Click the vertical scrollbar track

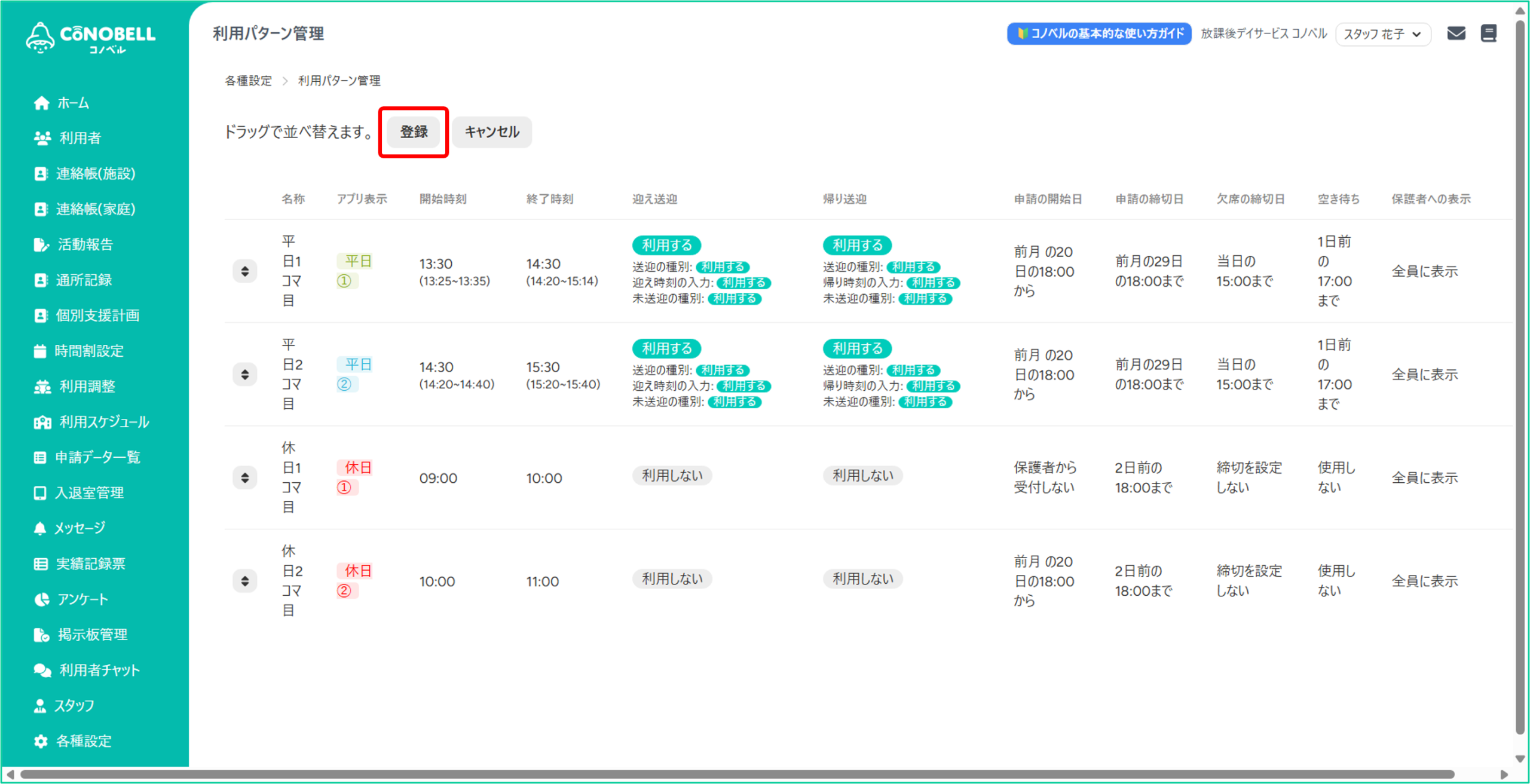(x=1520, y=382)
